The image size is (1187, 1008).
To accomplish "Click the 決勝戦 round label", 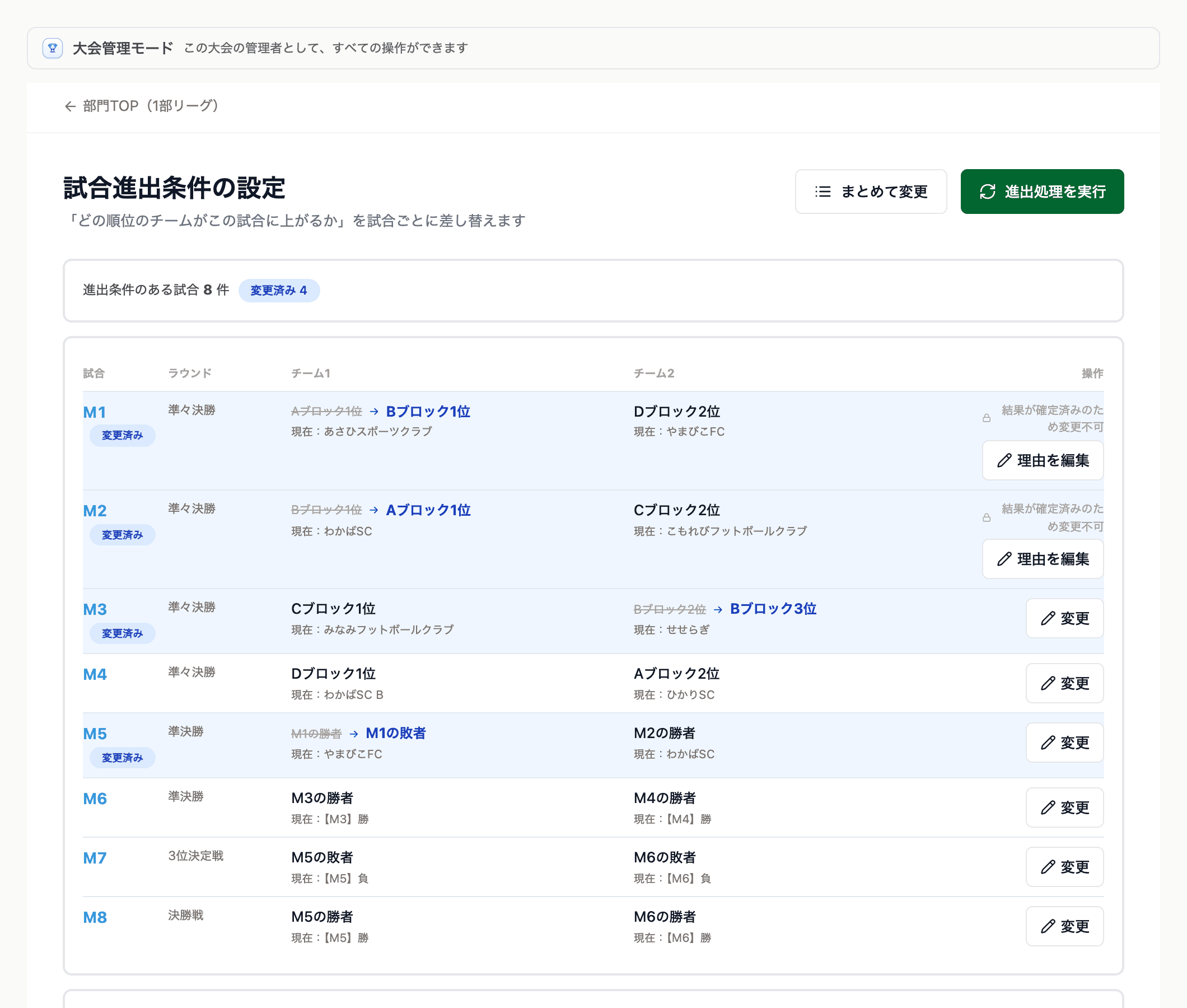I will [x=186, y=916].
